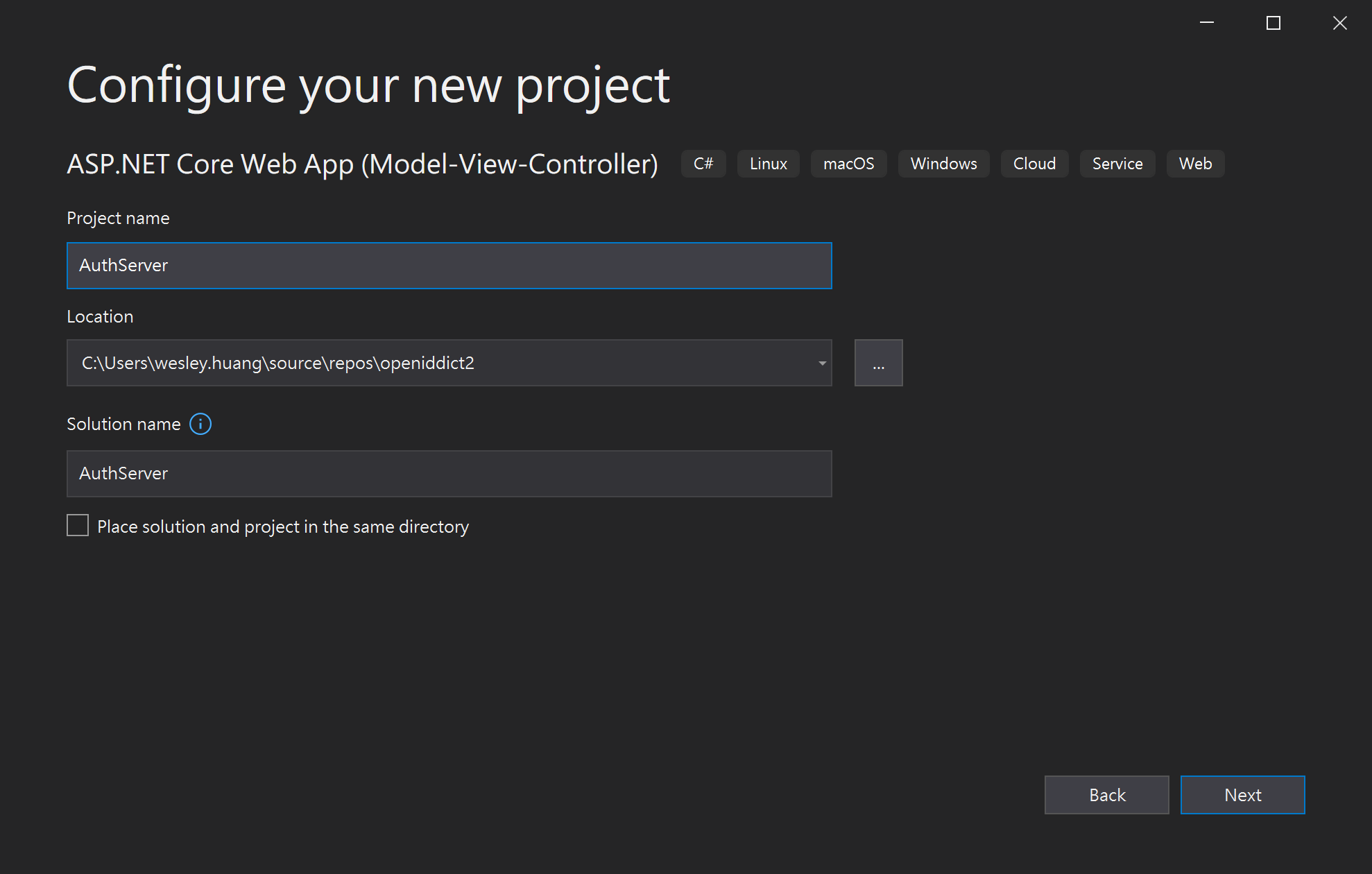1372x874 pixels.
Task: Click the Linux tag
Action: (x=768, y=164)
